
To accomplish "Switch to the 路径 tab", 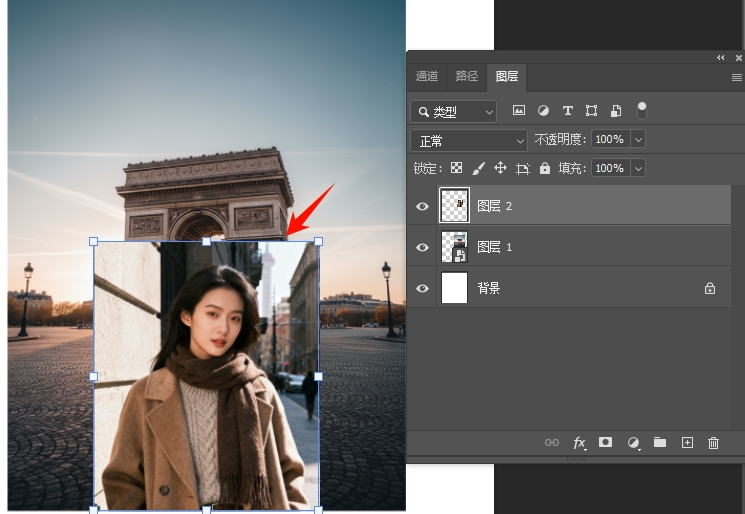I will pyautogui.click(x=467, y=76).
